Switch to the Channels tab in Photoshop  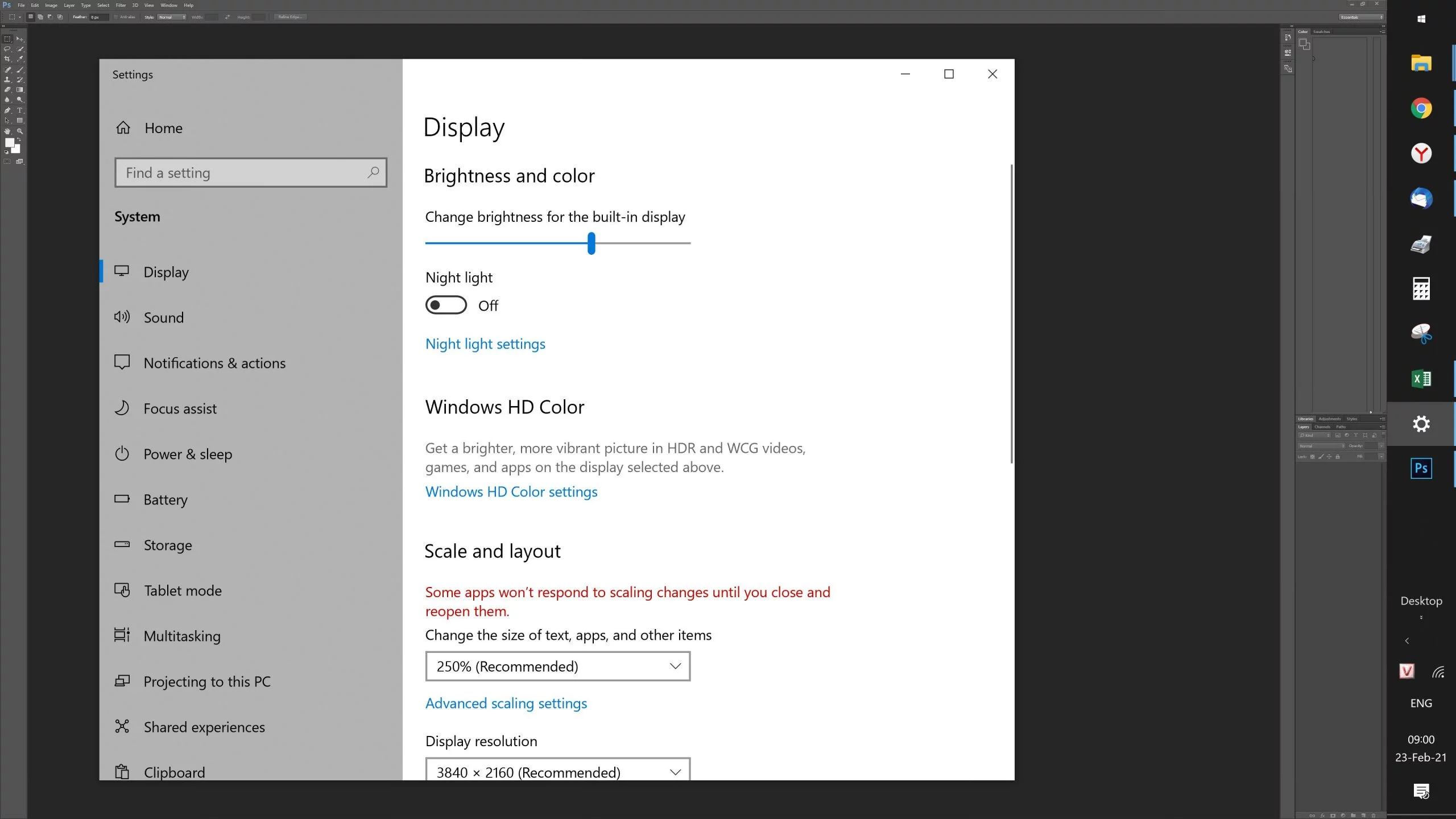pyautogui.click(x=1322, y=427)
